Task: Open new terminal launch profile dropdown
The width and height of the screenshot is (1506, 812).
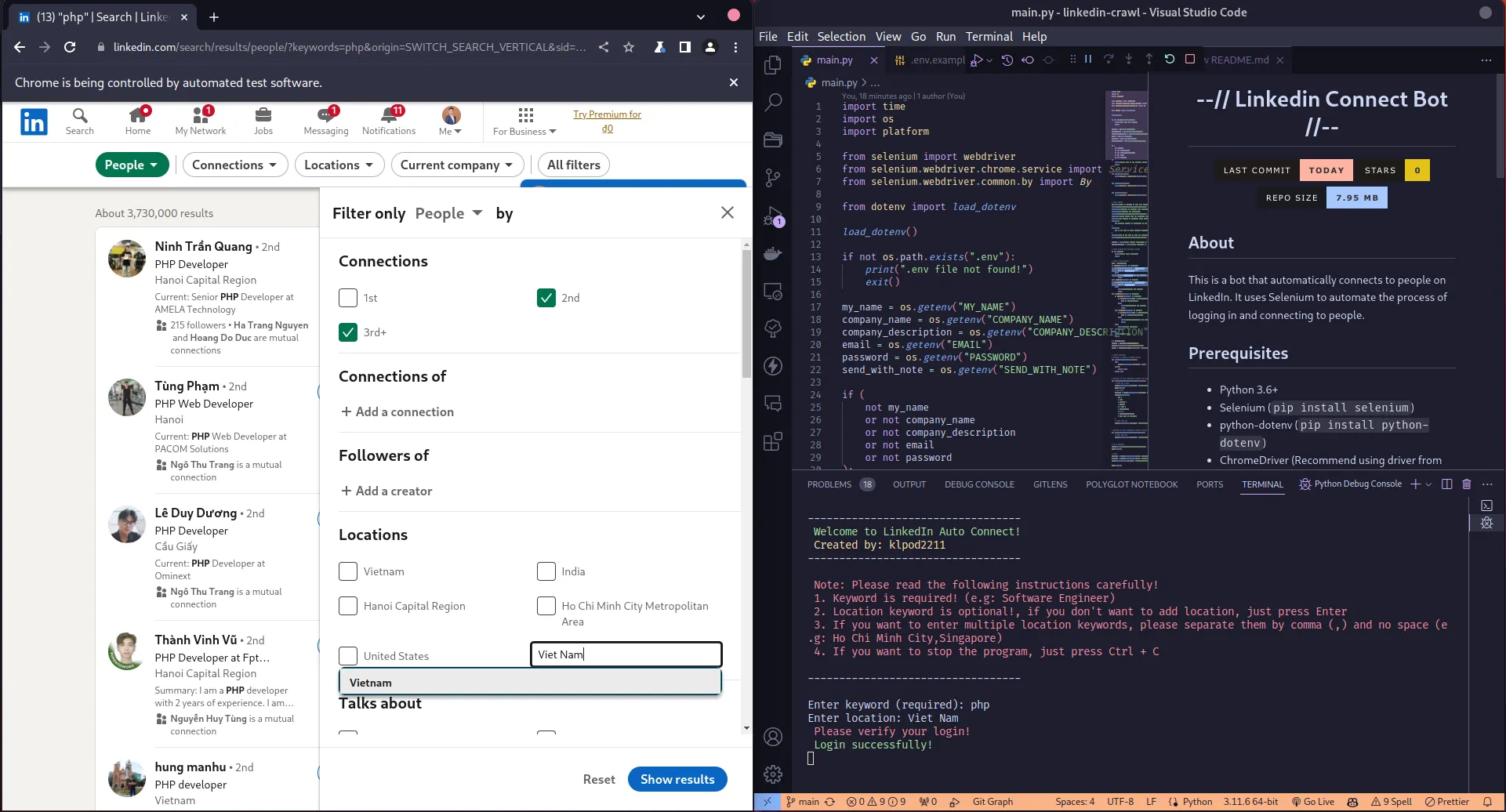Action: 1428,484
